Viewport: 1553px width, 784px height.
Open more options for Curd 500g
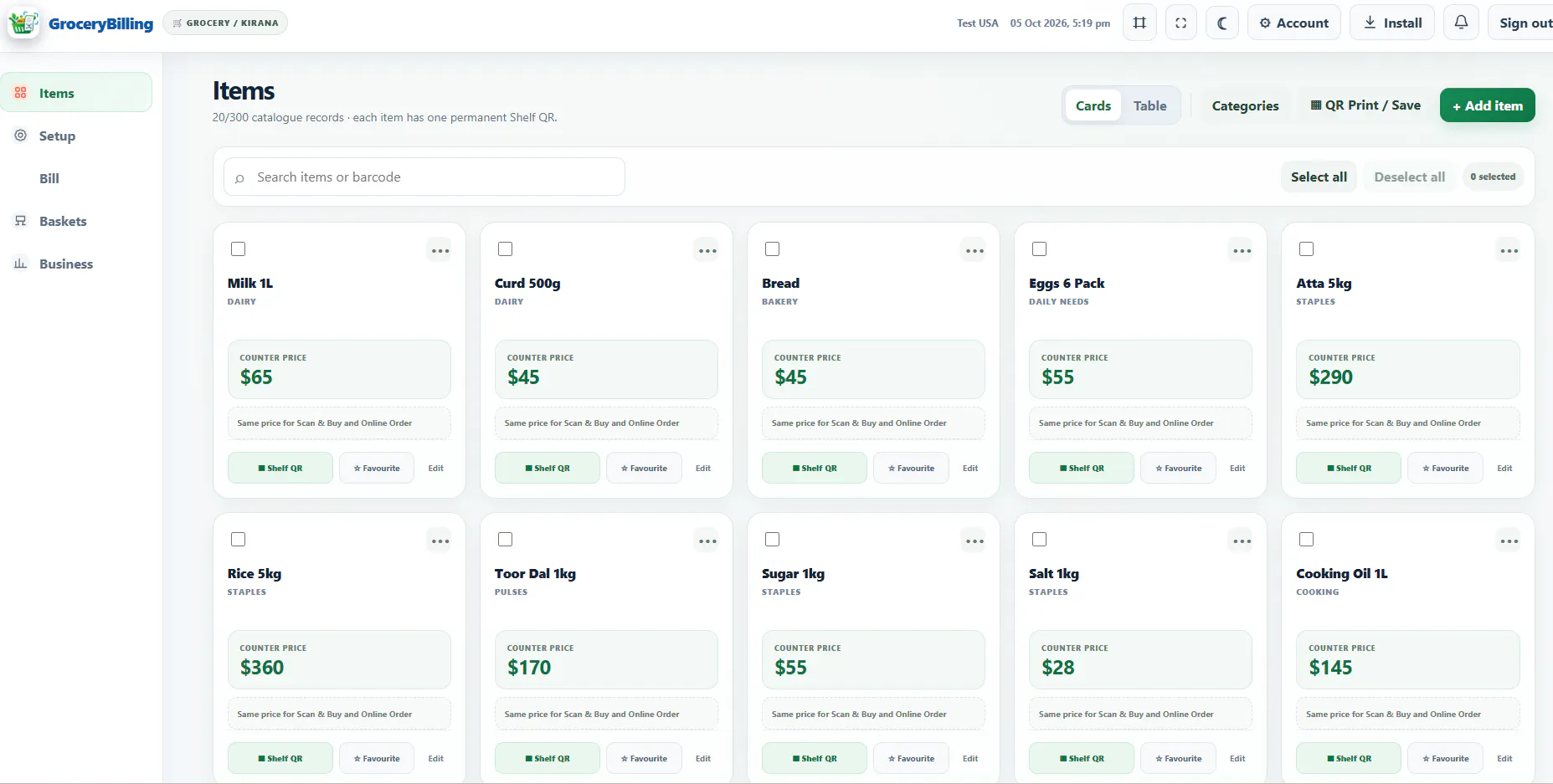point(707,250)
